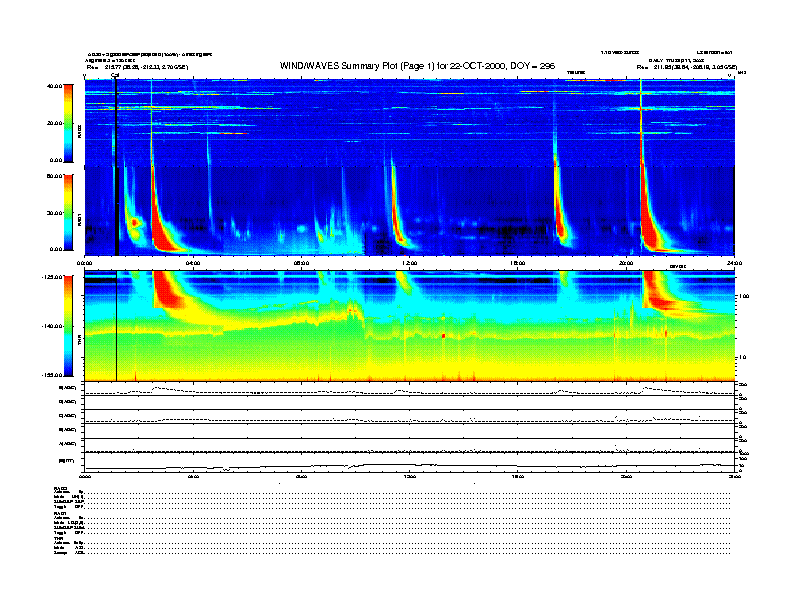792x612 pixels.
Task: Click the bottom magnetic field line plot trace
Action: point(410,466)
